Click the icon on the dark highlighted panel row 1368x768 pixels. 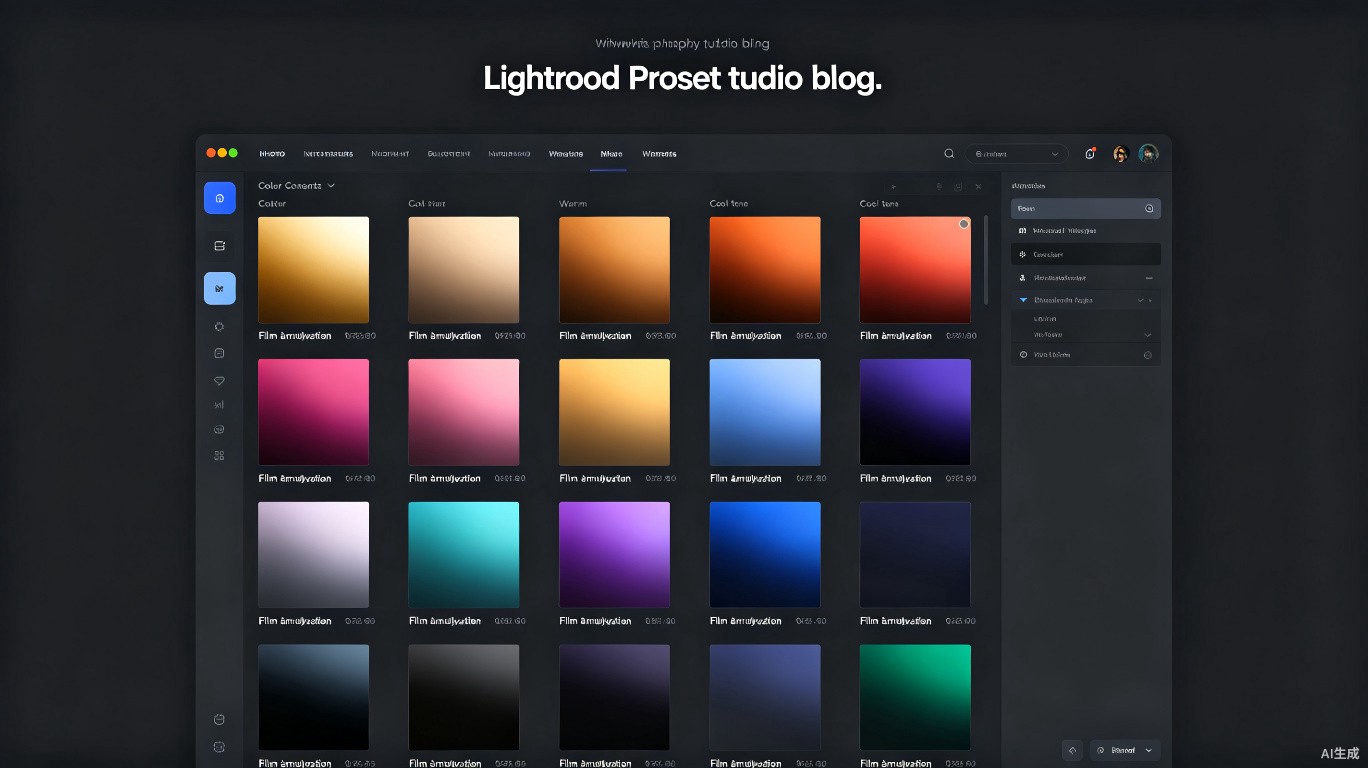[1022, 255]
